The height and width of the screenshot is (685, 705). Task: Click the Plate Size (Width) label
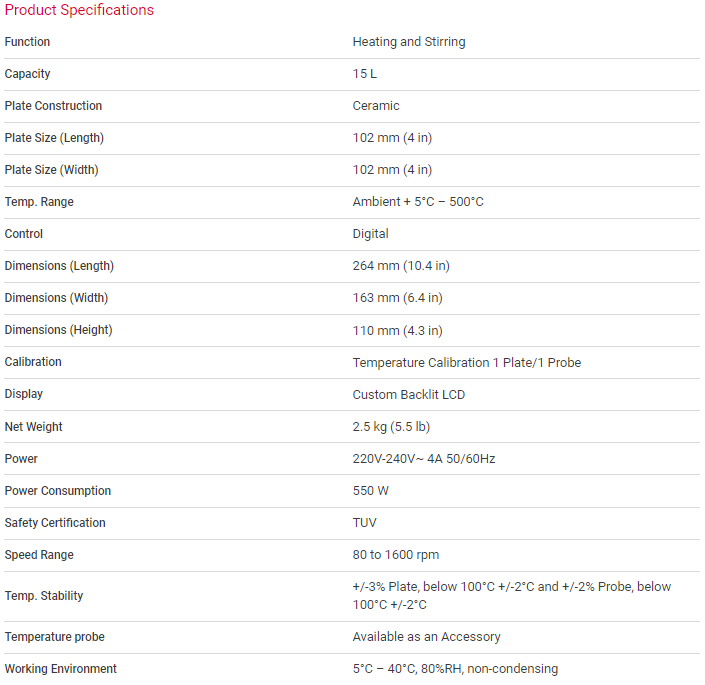[52, 170]
